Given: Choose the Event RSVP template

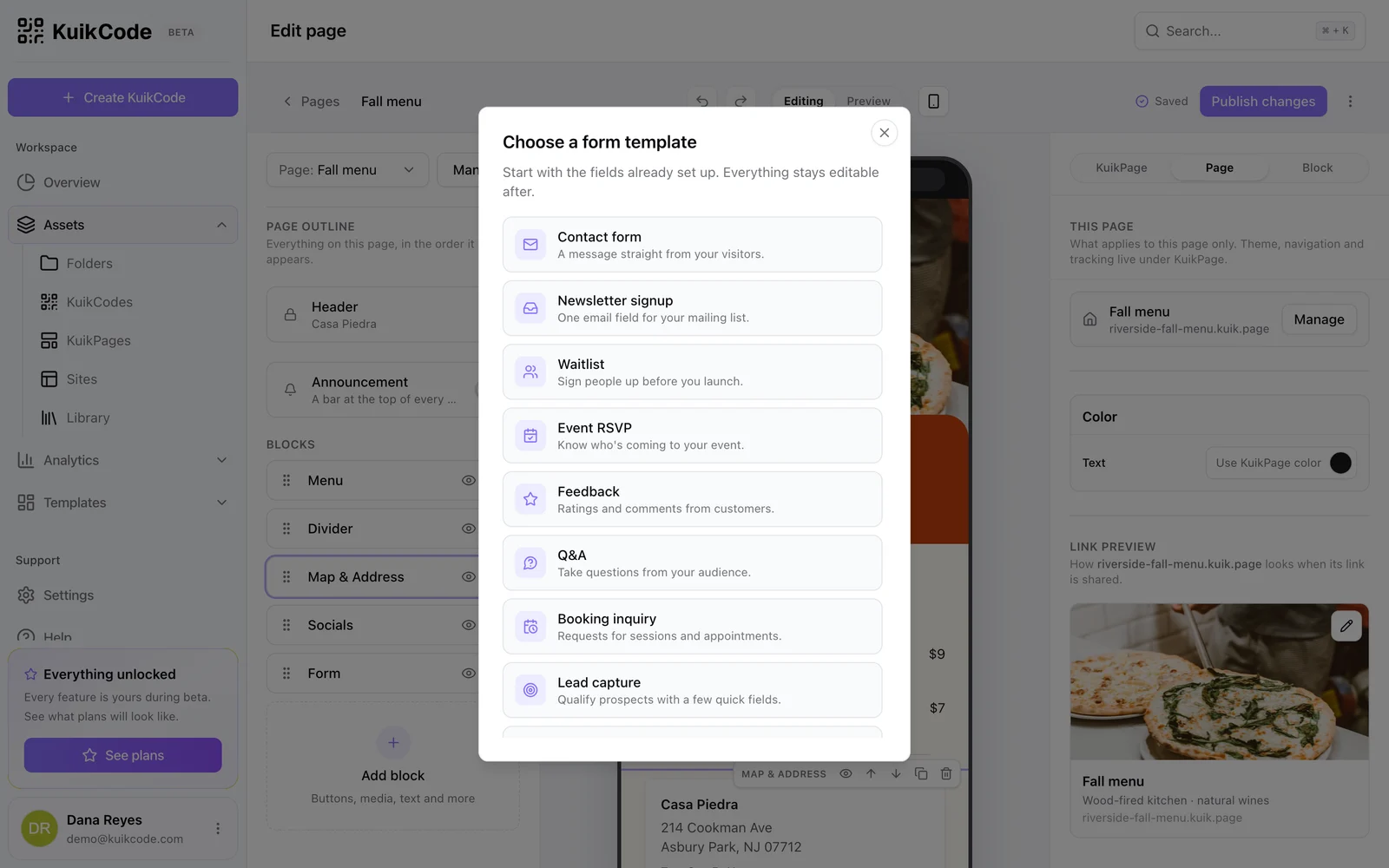Looking at the screenshot, I should pos(692,436).
